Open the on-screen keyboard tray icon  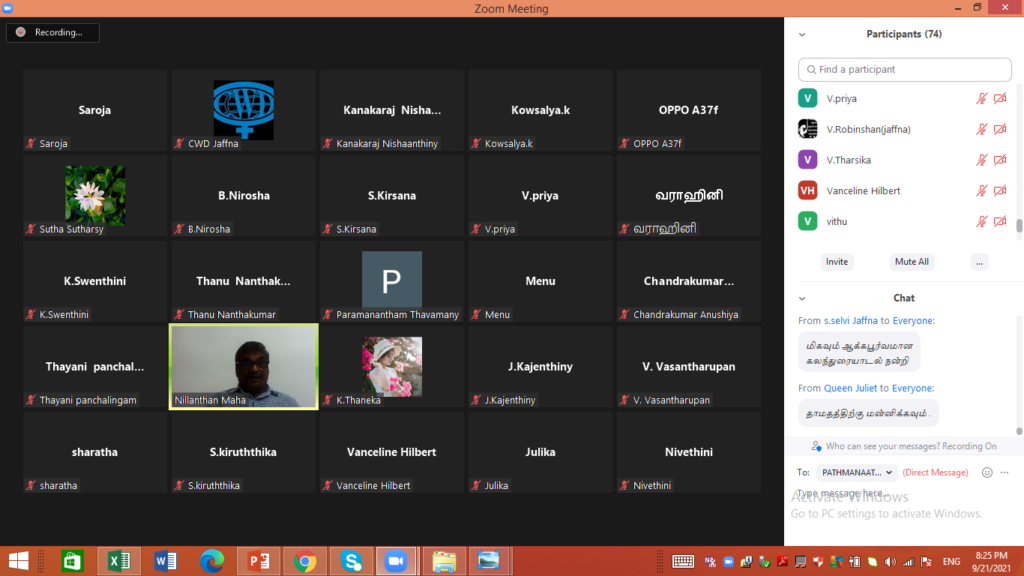[683, 561]
